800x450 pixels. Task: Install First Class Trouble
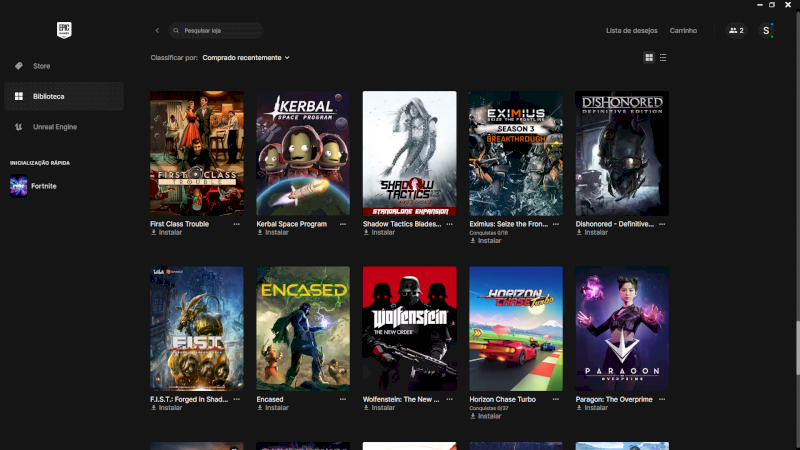click(x=166, y=233)
